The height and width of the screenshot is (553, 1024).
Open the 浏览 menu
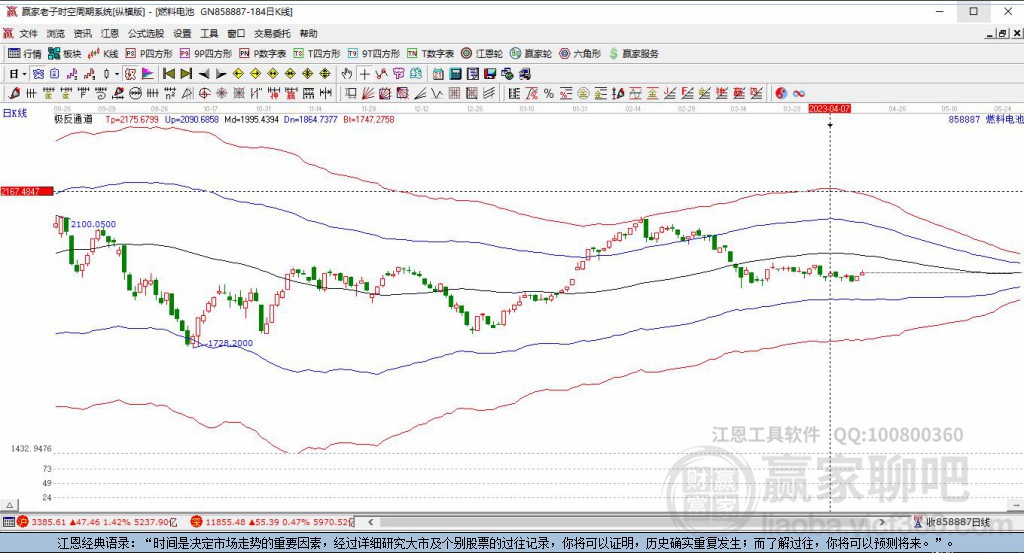(56, 33)
